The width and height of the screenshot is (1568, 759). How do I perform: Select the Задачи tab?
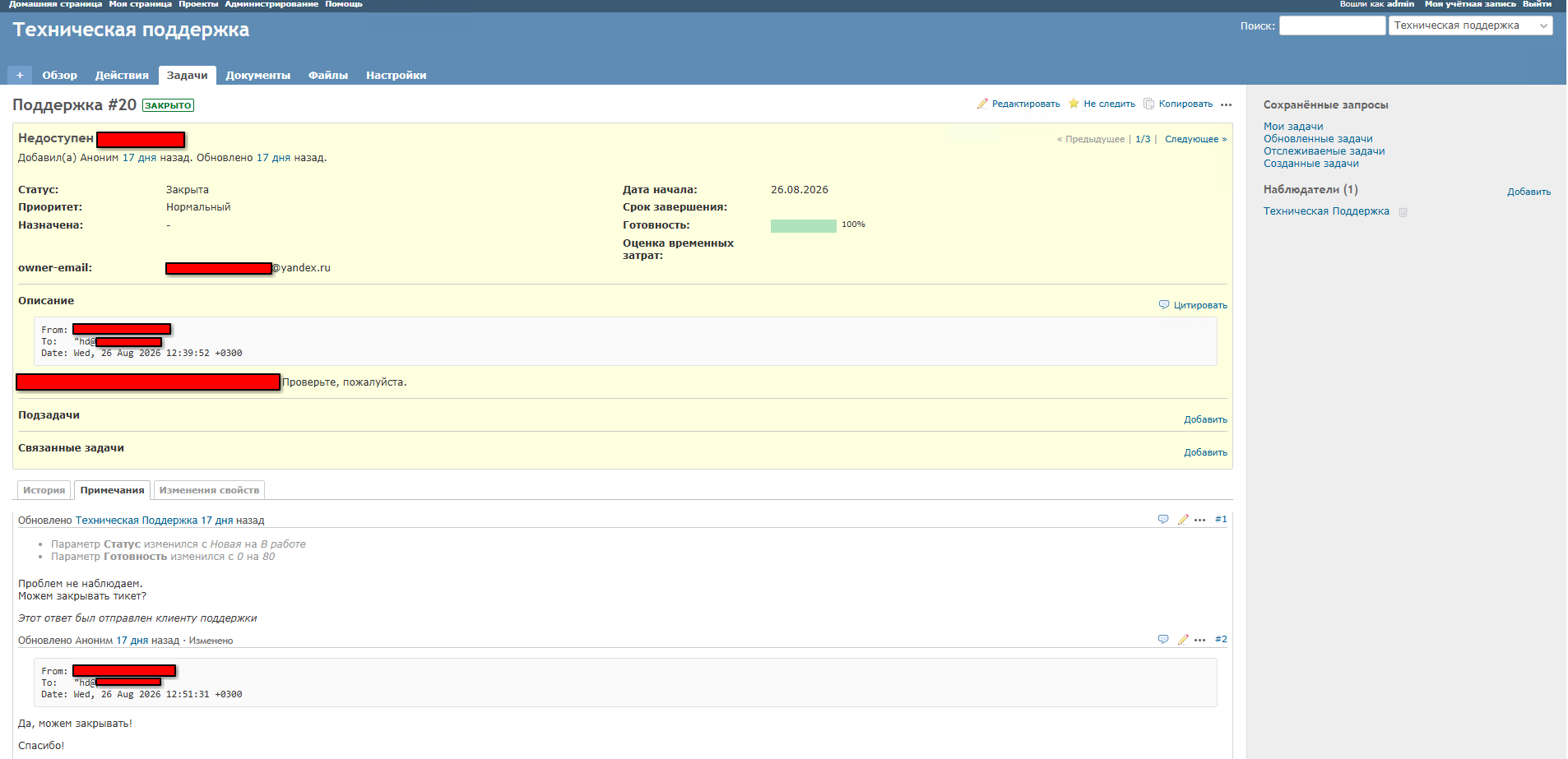point(188,75)
